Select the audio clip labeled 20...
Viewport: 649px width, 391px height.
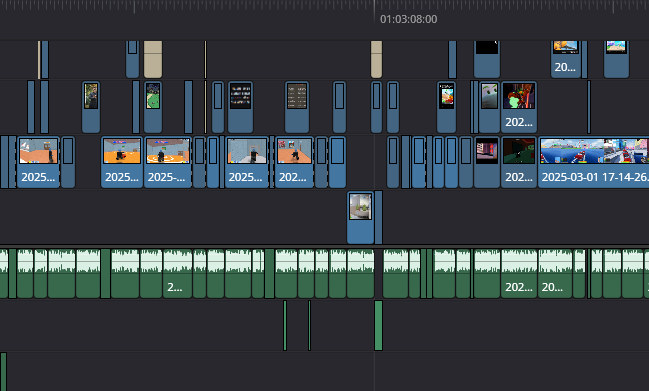(x=555, y=273)
